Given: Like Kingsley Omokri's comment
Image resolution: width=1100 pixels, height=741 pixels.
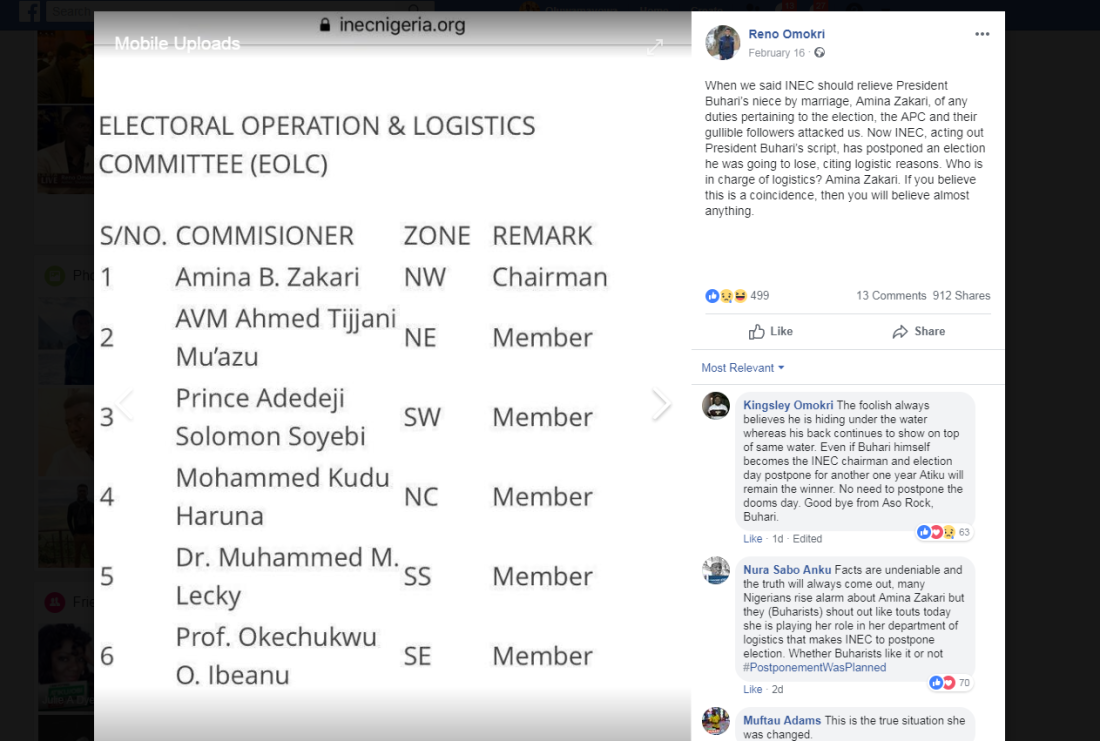Looking at the screenshot, I should tap(752, 539).
